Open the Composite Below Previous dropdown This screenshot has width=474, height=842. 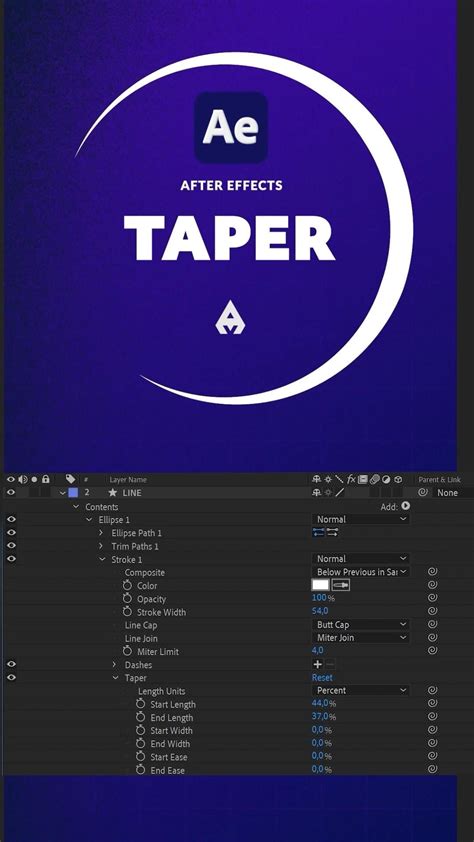click(360, 572)
